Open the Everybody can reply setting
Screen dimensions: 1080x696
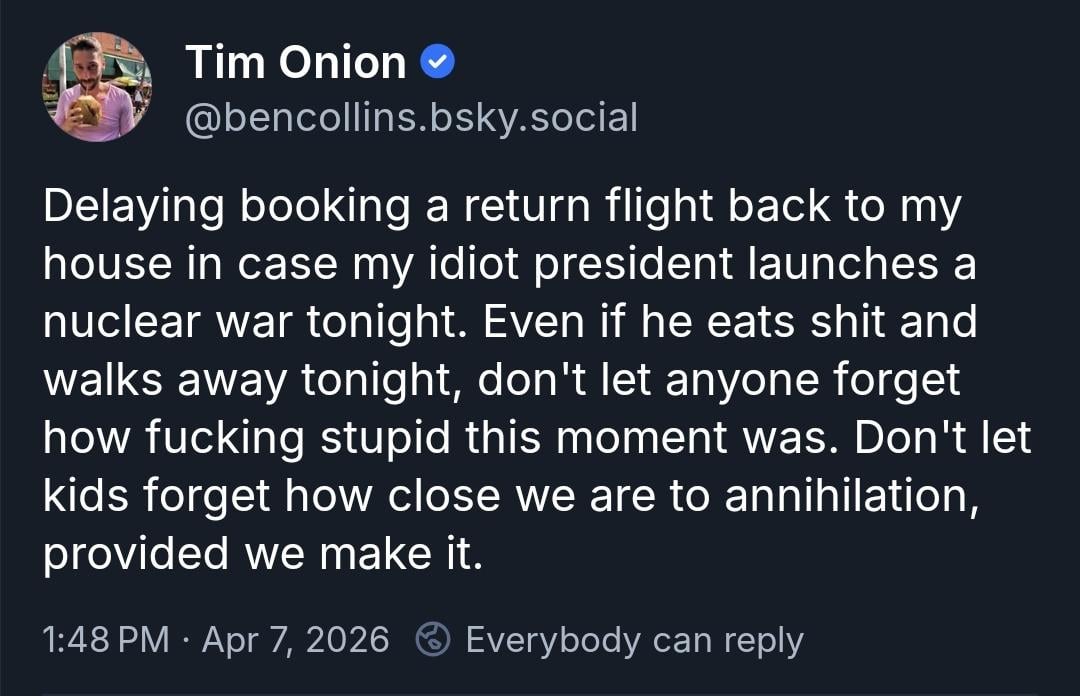point(634,639)
